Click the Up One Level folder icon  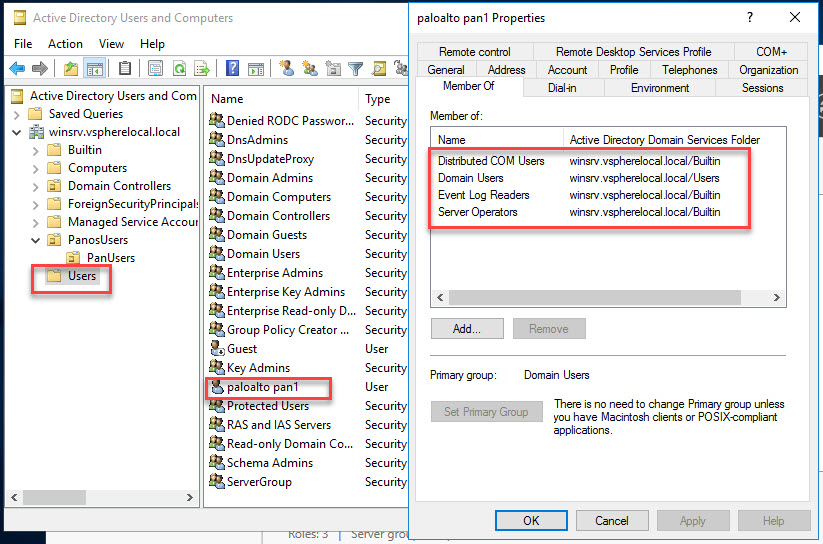point(71,68)
